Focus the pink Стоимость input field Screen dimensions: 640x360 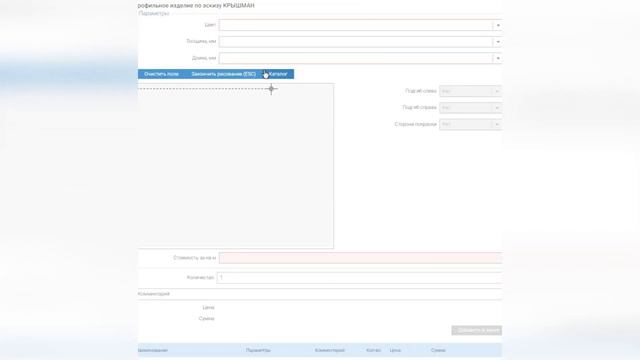coord(360,258)
